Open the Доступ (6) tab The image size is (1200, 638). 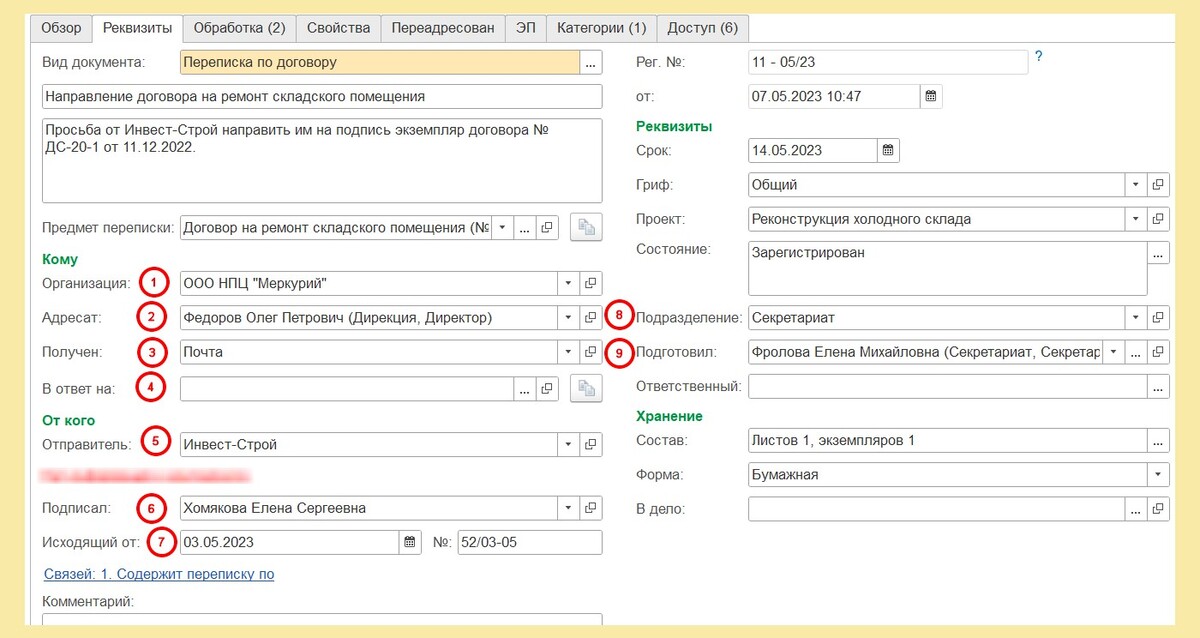coord(702,28)
